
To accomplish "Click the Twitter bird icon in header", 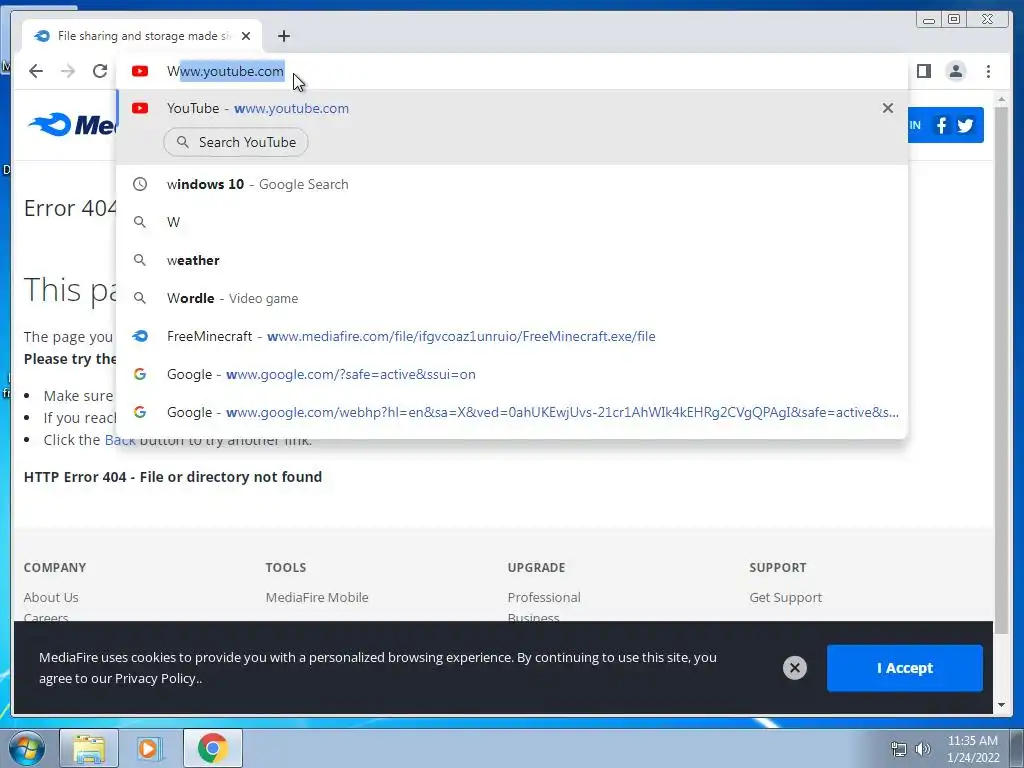I will 966,125.
